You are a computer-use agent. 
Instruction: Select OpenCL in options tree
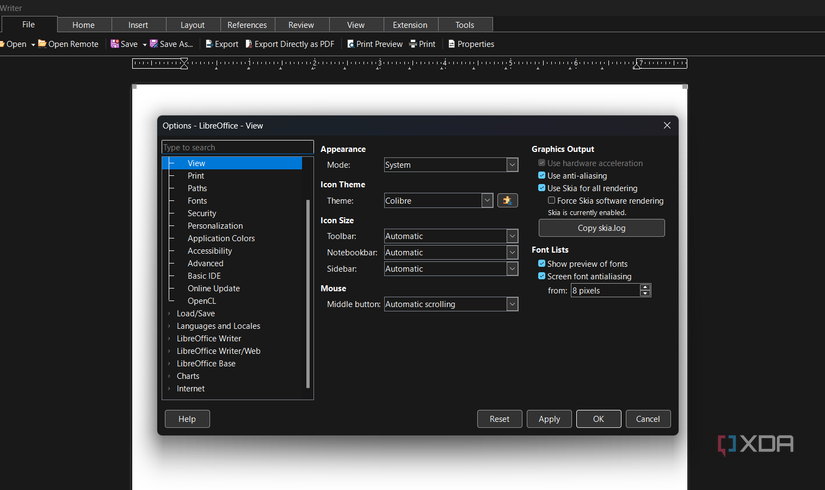pyautogui.click(x=202, y=301)
